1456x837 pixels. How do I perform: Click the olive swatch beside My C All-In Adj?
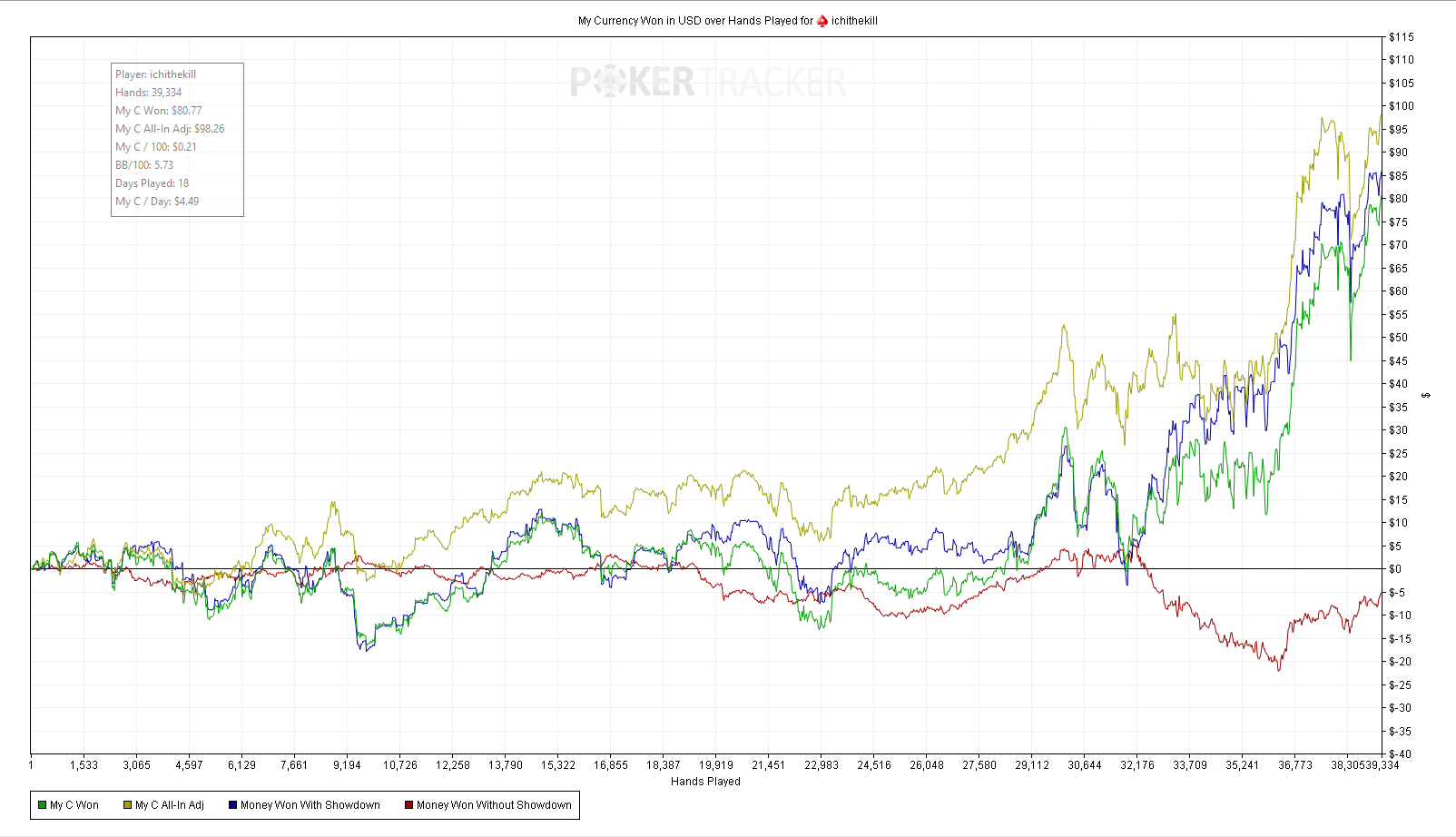[128, 805]
